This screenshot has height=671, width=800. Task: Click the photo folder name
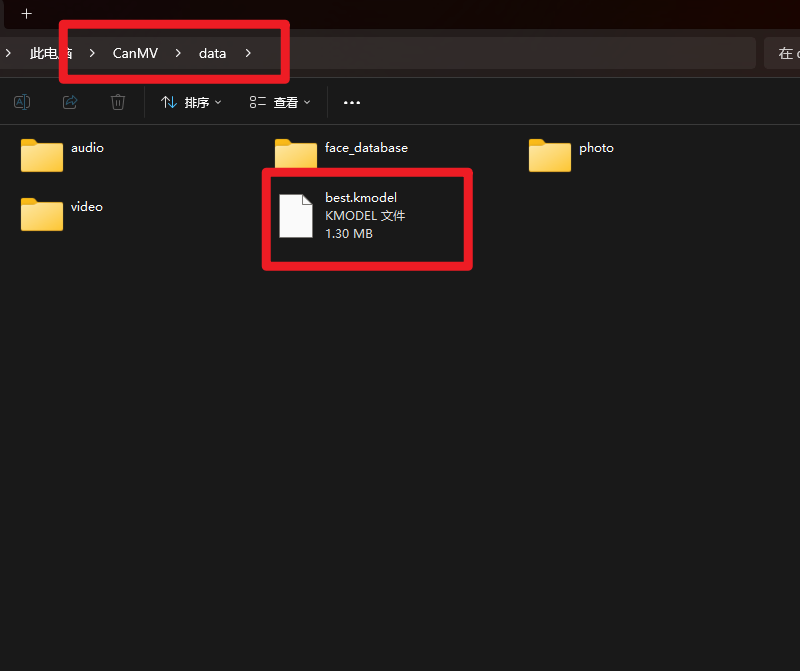pyautogui.click(x=596, y=148)
